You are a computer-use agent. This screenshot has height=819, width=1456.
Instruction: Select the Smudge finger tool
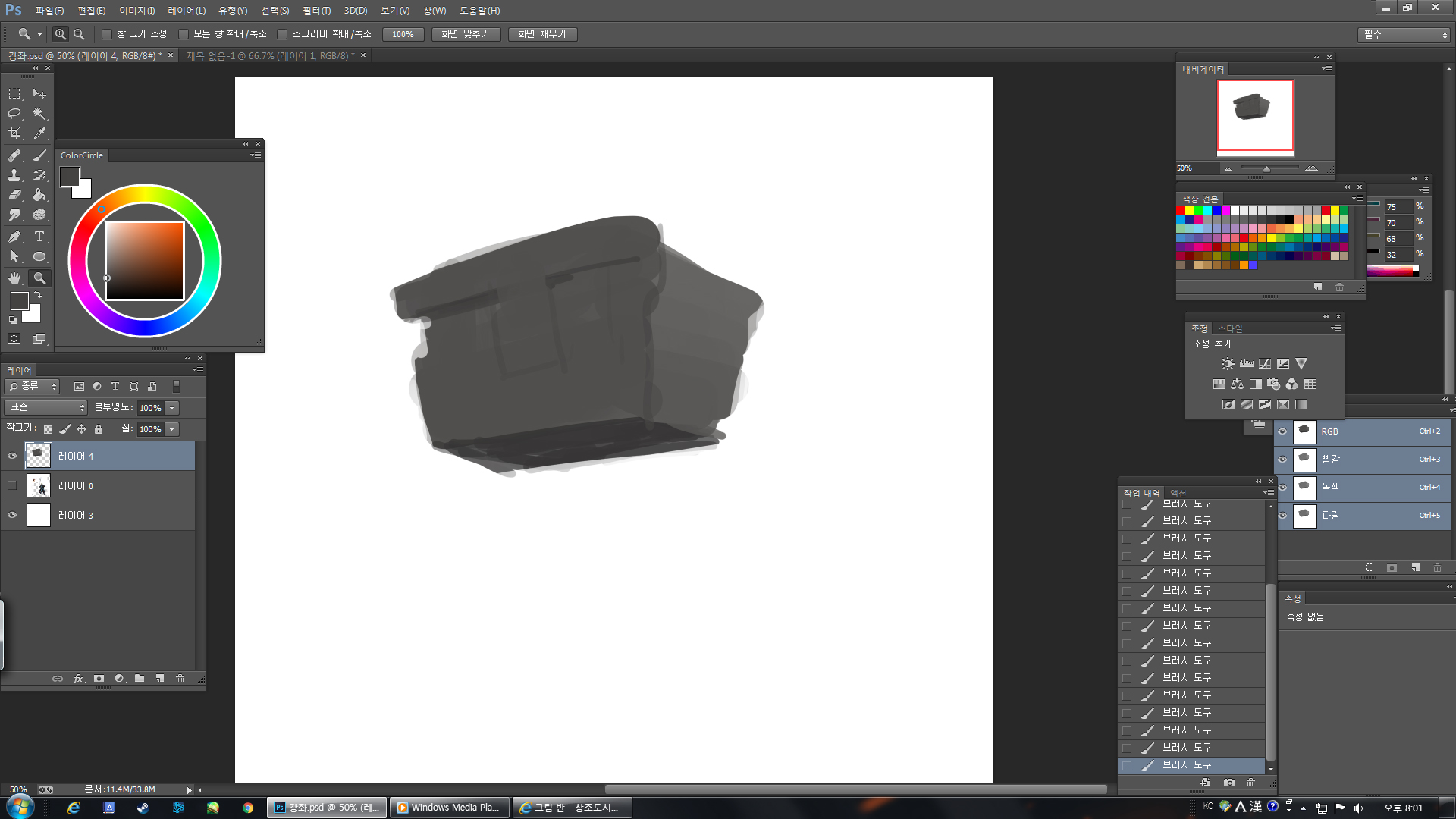[14, 215]
